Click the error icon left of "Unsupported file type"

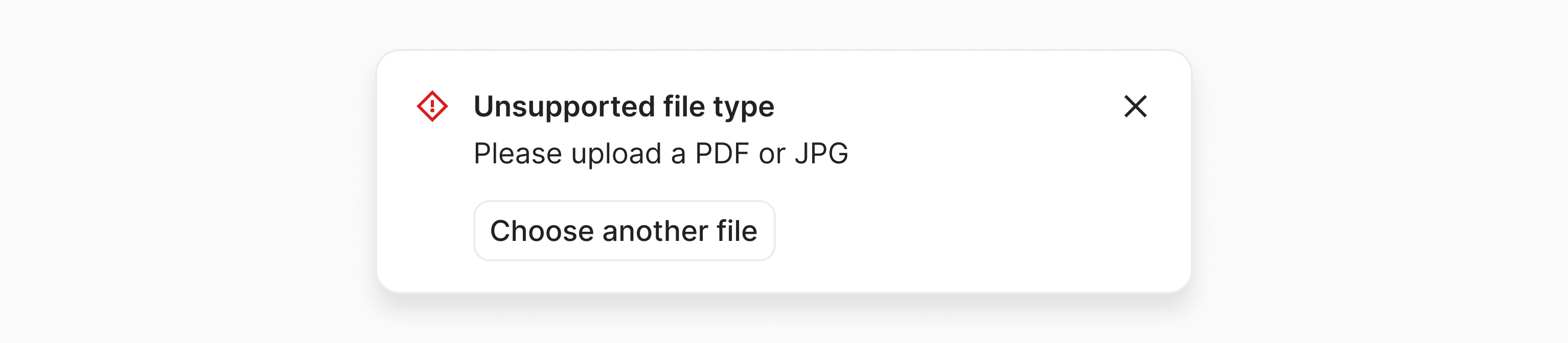[x=432, y=107]
